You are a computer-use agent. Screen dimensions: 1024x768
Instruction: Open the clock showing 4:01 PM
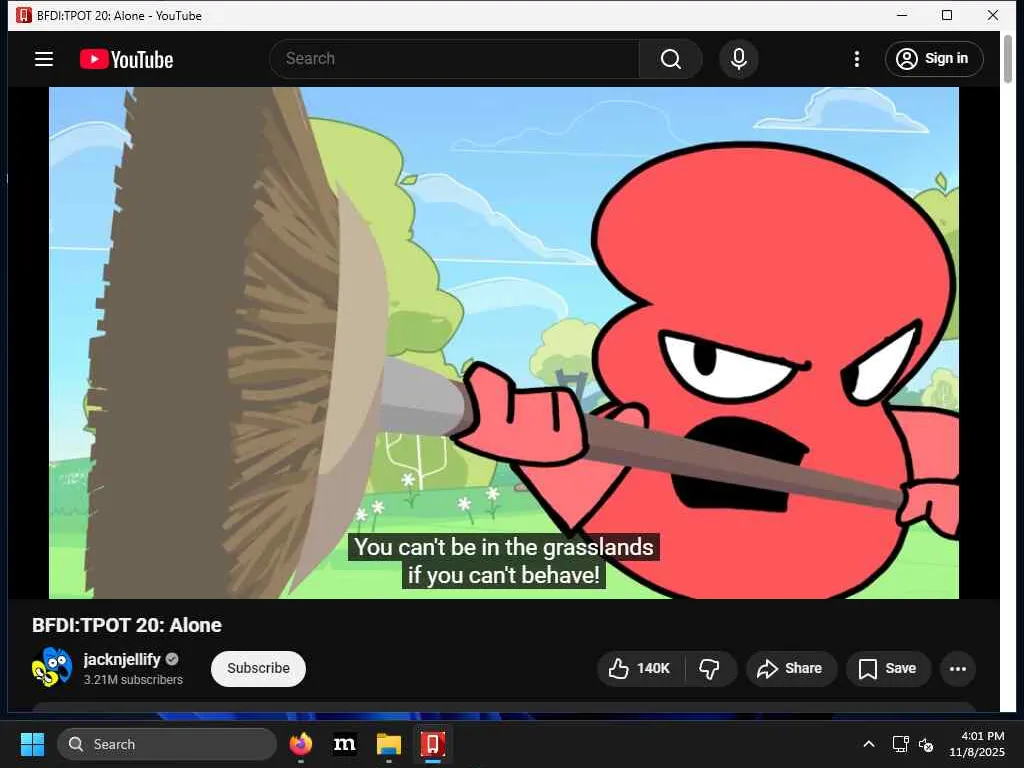point(977,744)
